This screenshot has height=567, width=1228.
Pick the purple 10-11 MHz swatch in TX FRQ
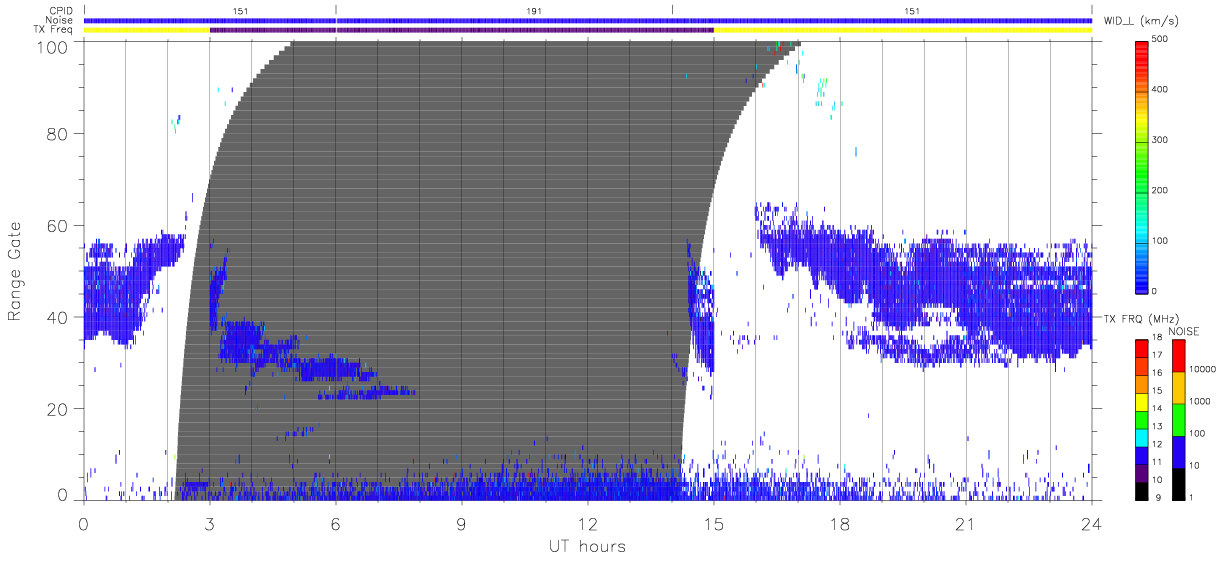pyautogui.click(x=1141, y=473)
